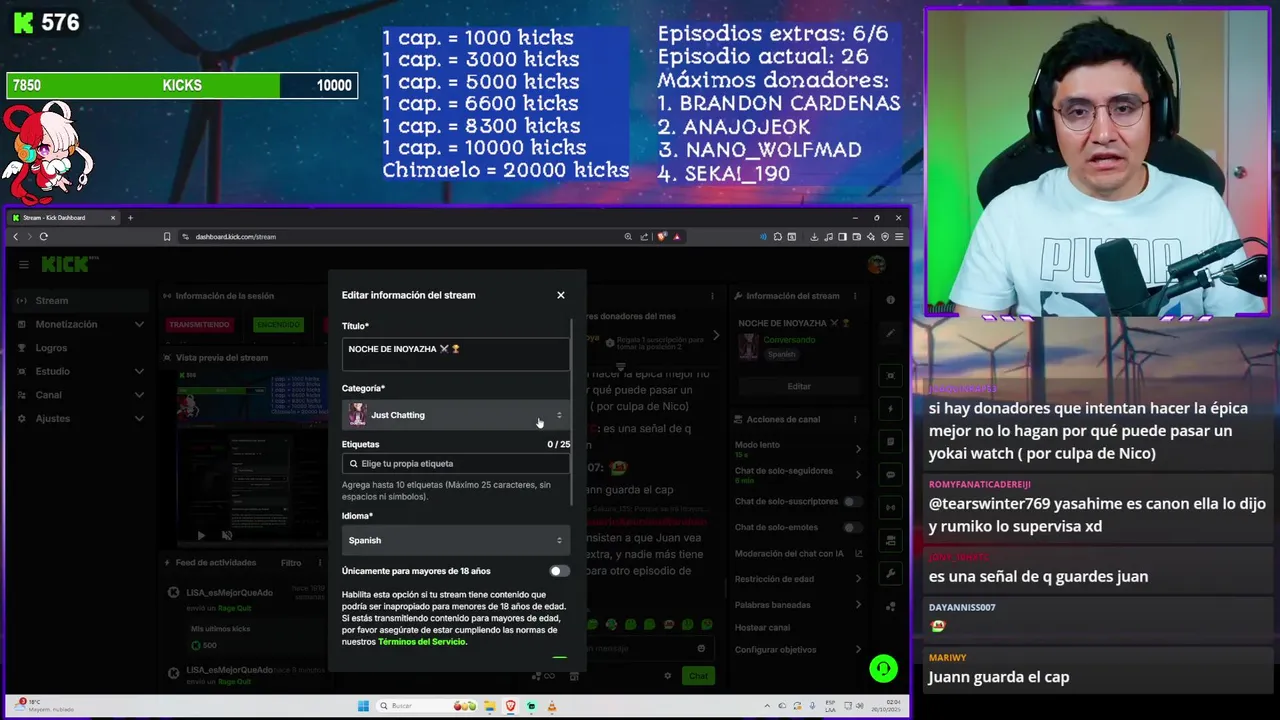Expand Restricción de edad chevron

858,579
